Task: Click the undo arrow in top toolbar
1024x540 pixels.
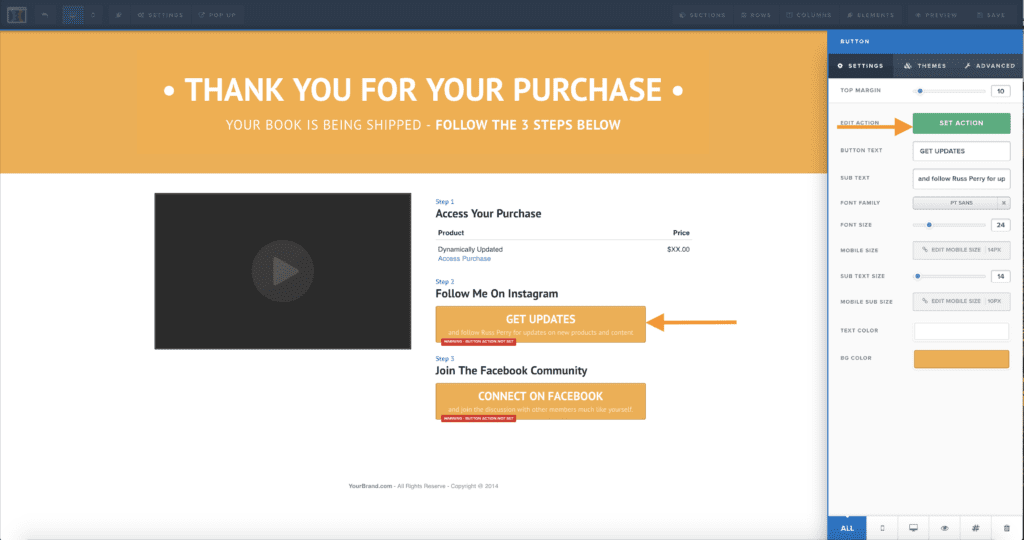Action: (x=45, y=15)
